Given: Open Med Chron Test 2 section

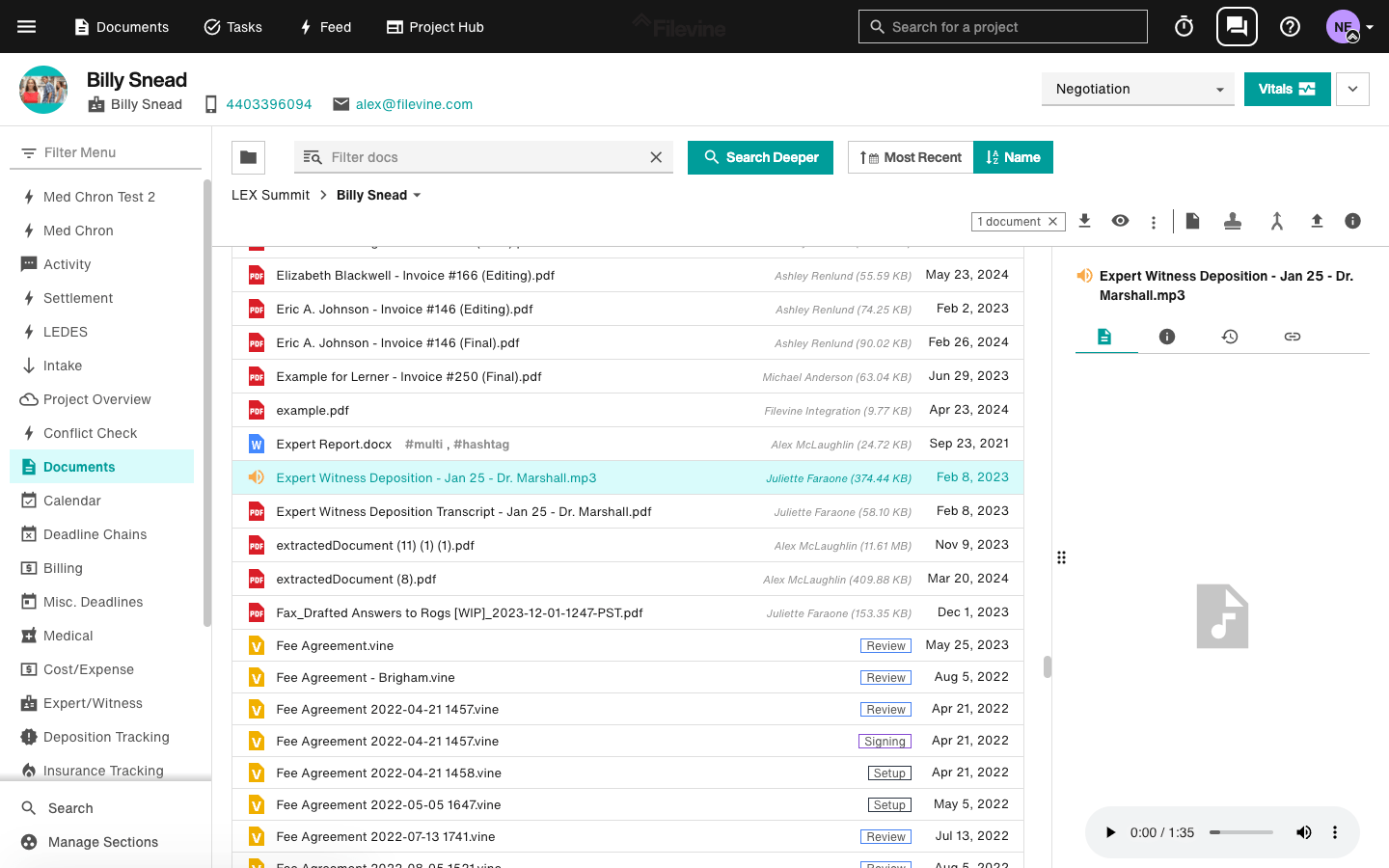Looking at the screenshot, I should pos(101,197).
